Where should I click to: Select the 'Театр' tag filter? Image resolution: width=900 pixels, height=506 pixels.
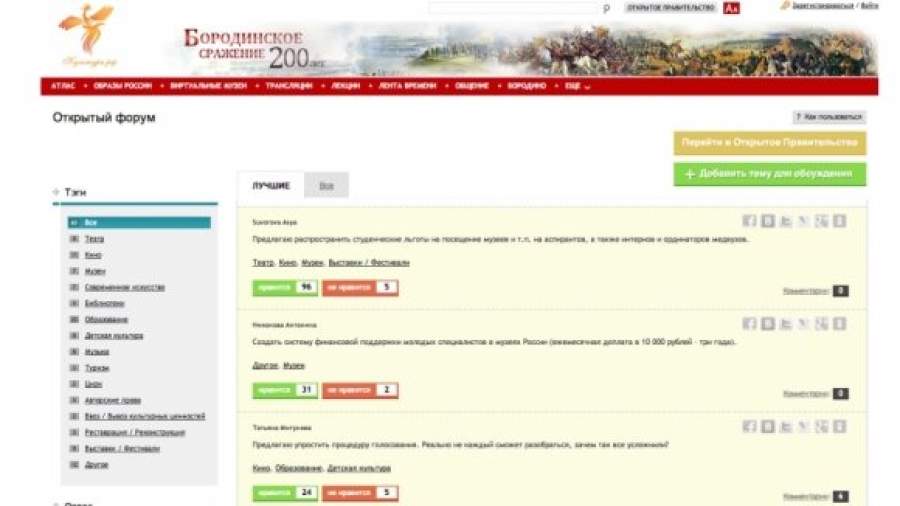coord(94,239)
